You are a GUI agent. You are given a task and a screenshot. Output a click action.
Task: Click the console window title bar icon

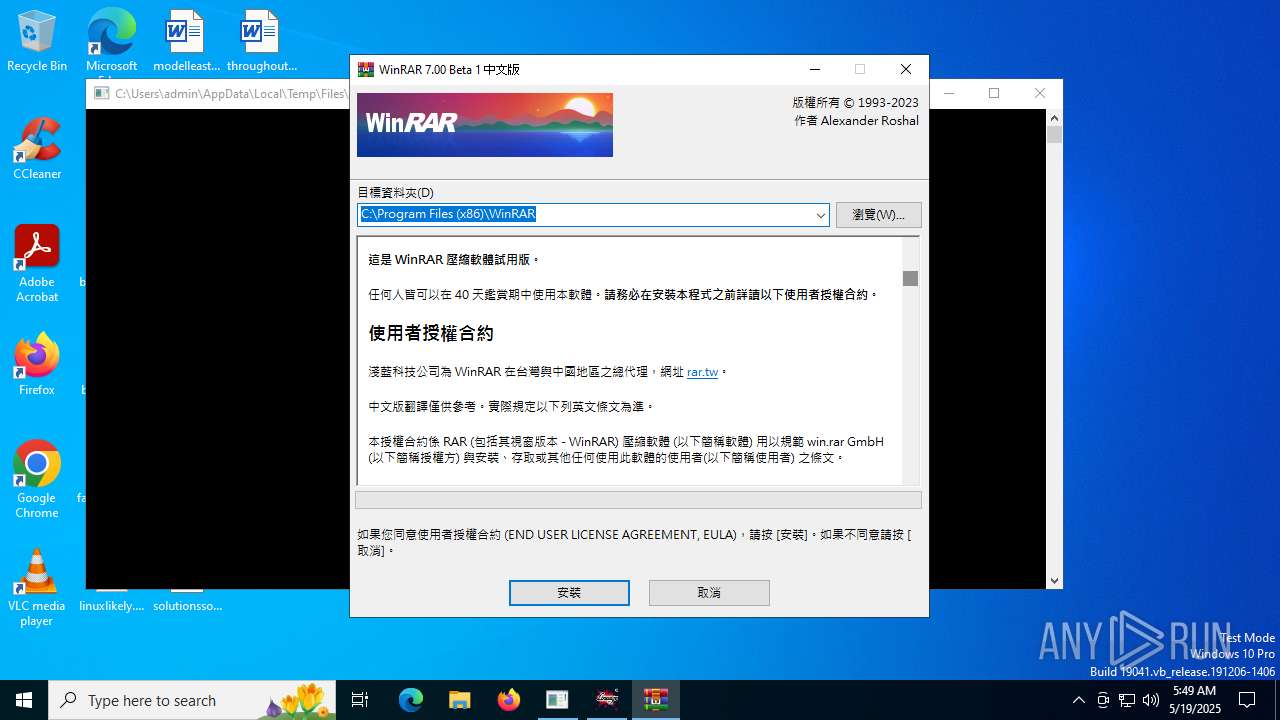102,93
